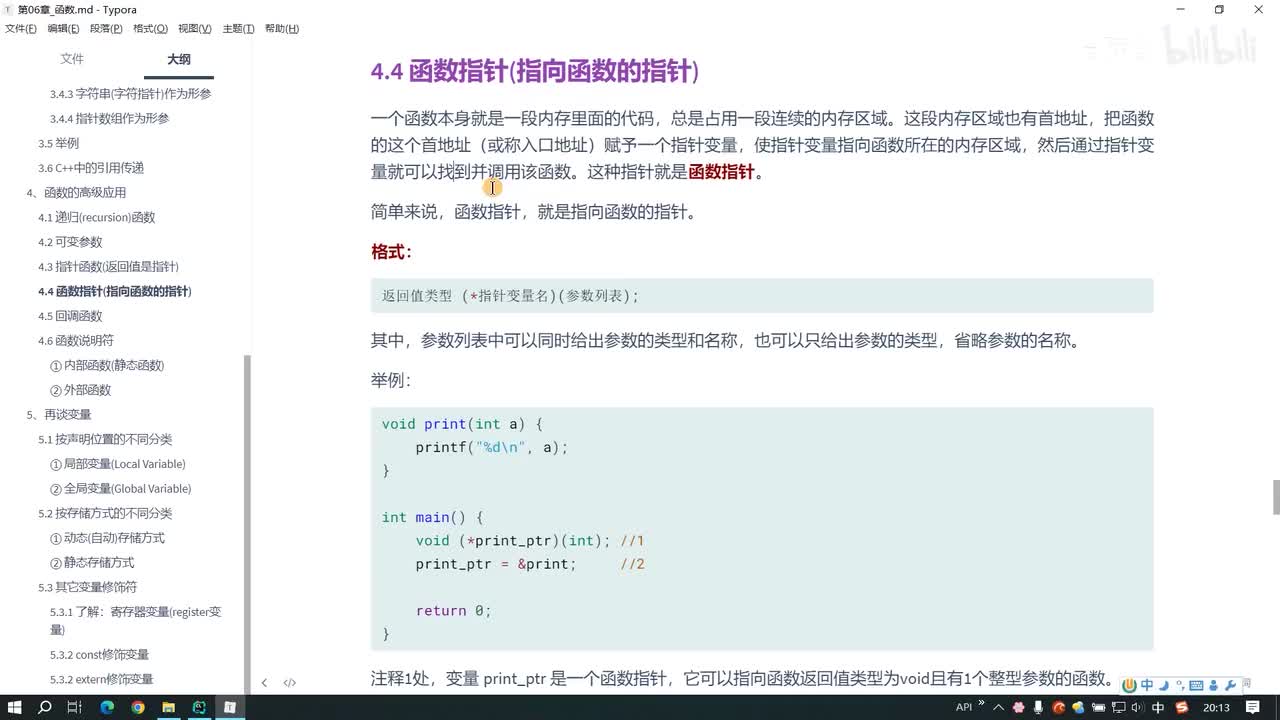Click the taskbar clock 20:13
The height and width of the screenshot is (720, 1280).
tap(1216, 707)
